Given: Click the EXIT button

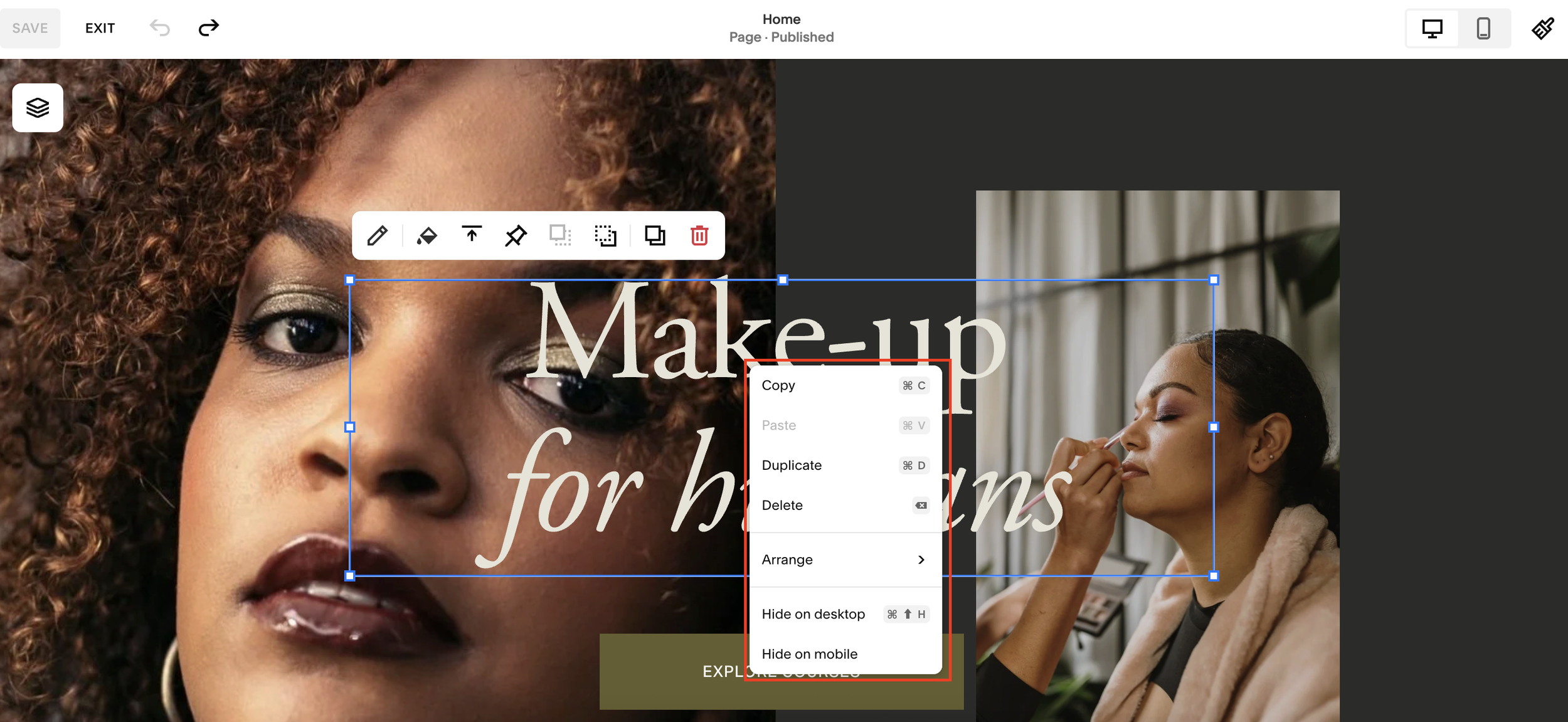Looking at the screenshot, I should (x=100, y=28).
